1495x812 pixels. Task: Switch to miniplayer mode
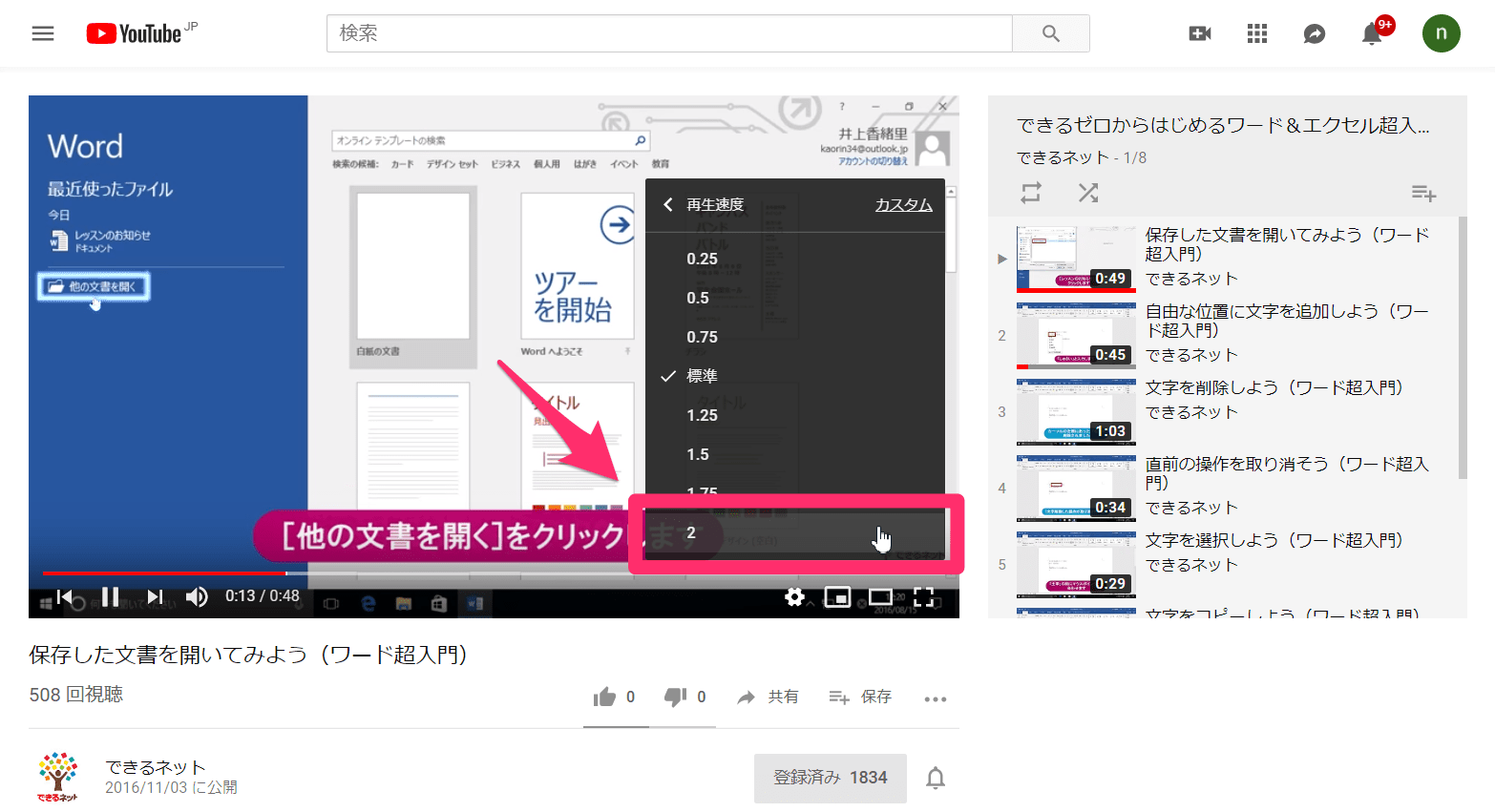click(837, 596)
